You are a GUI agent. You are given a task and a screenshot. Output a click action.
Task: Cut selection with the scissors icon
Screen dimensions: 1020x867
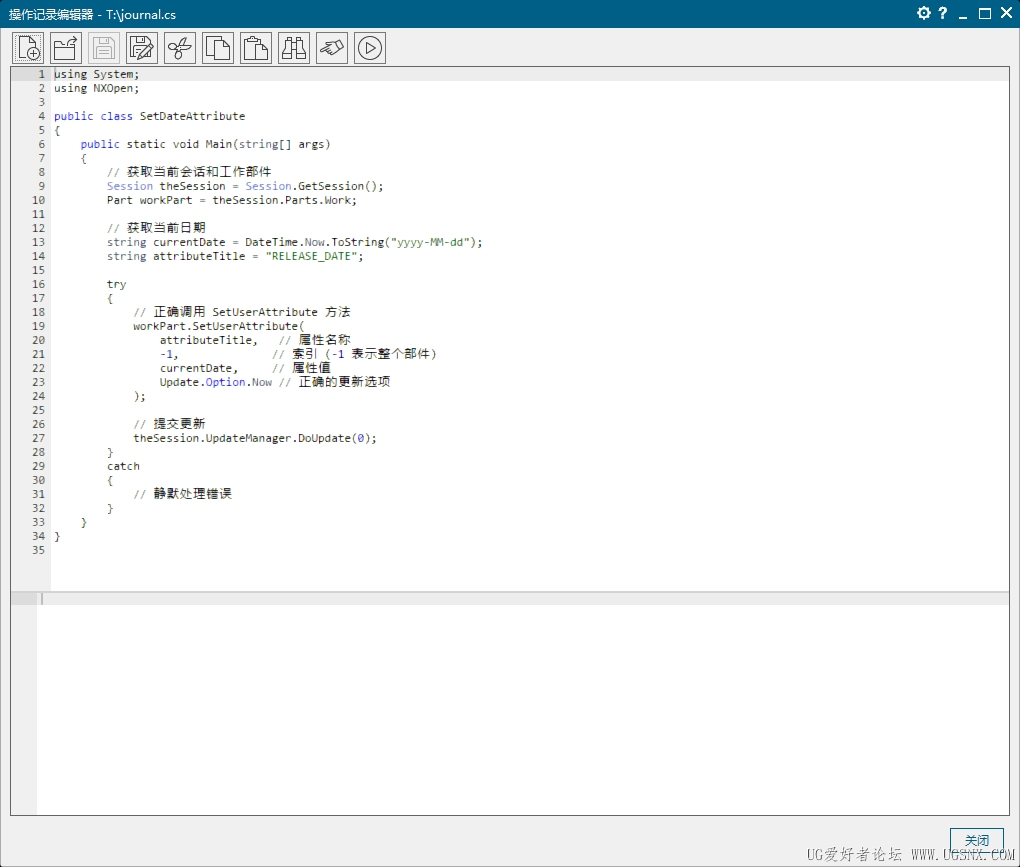coord(180,48)
